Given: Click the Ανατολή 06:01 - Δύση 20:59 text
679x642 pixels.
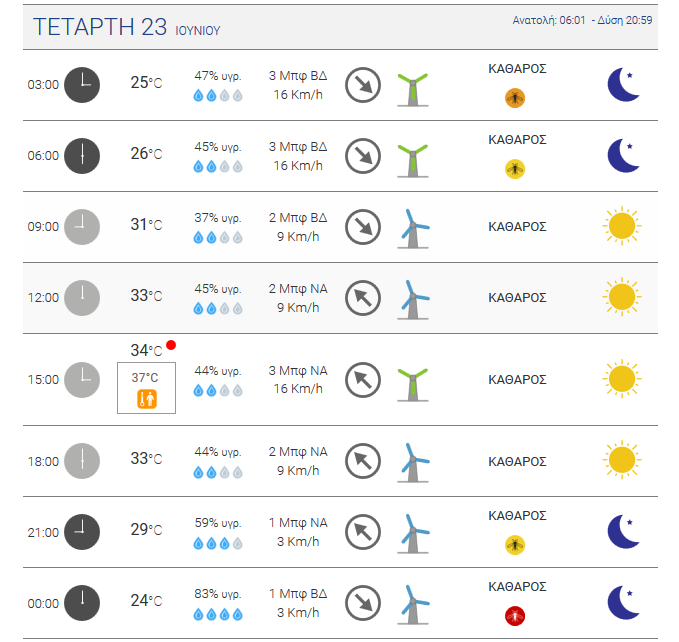Looking at the screenshot, I should click(582, 20).
